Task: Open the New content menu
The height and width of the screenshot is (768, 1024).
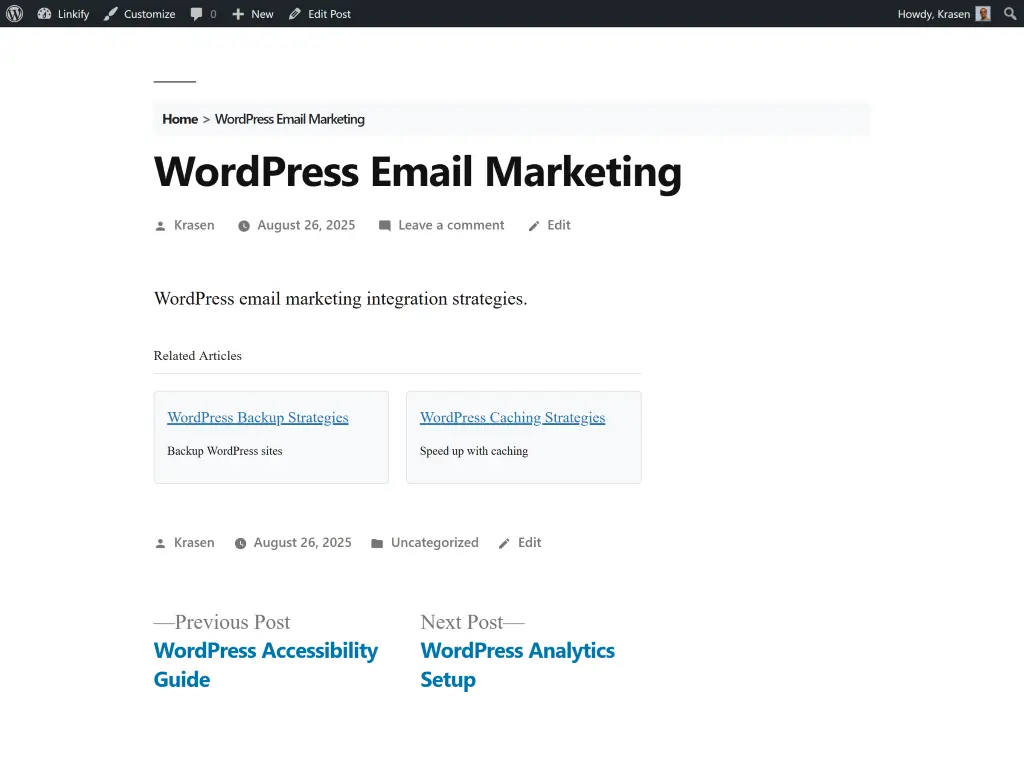Action: click(x=253, y=14)
